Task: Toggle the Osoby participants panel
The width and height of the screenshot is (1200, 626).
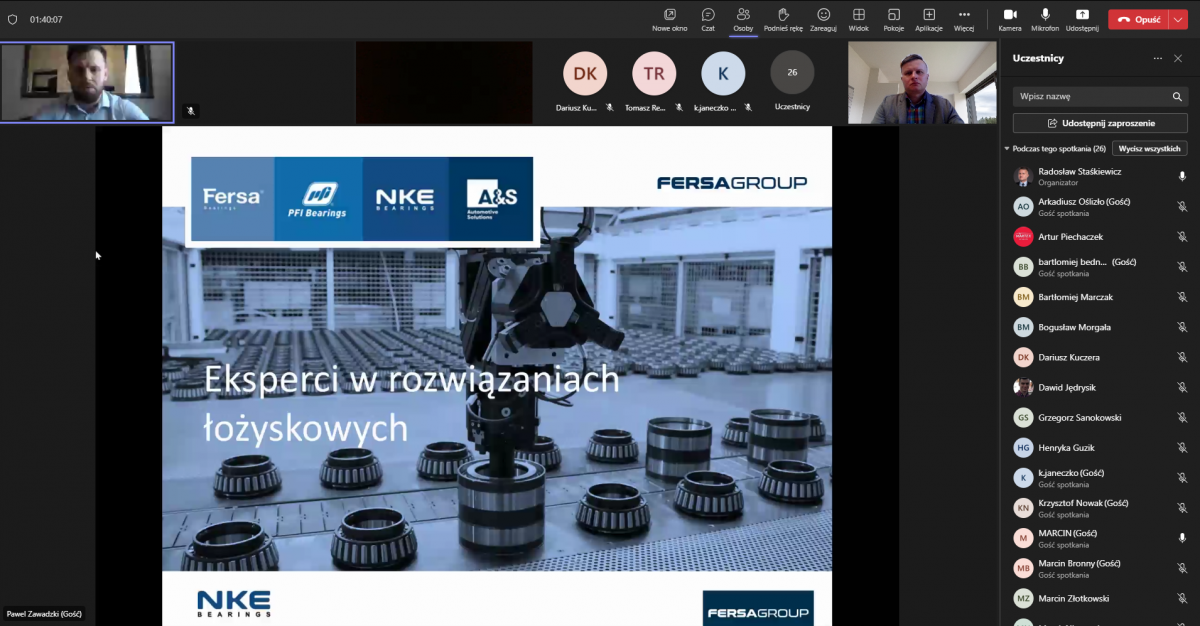Action: (x=743, y=19)
